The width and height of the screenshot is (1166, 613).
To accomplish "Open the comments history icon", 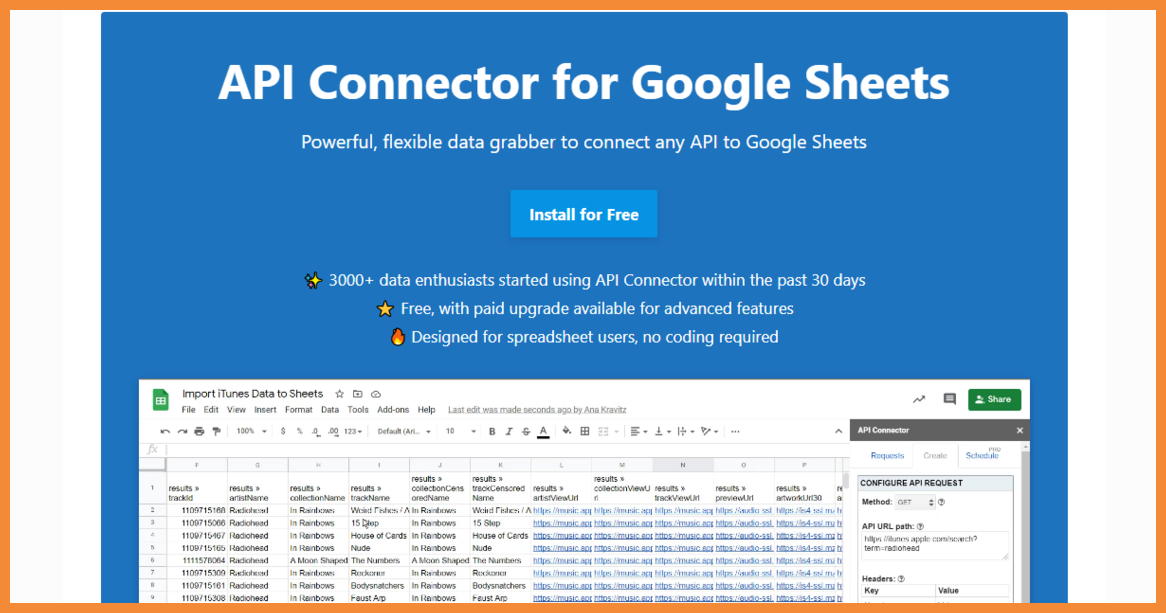I will (x=950, y=399).
